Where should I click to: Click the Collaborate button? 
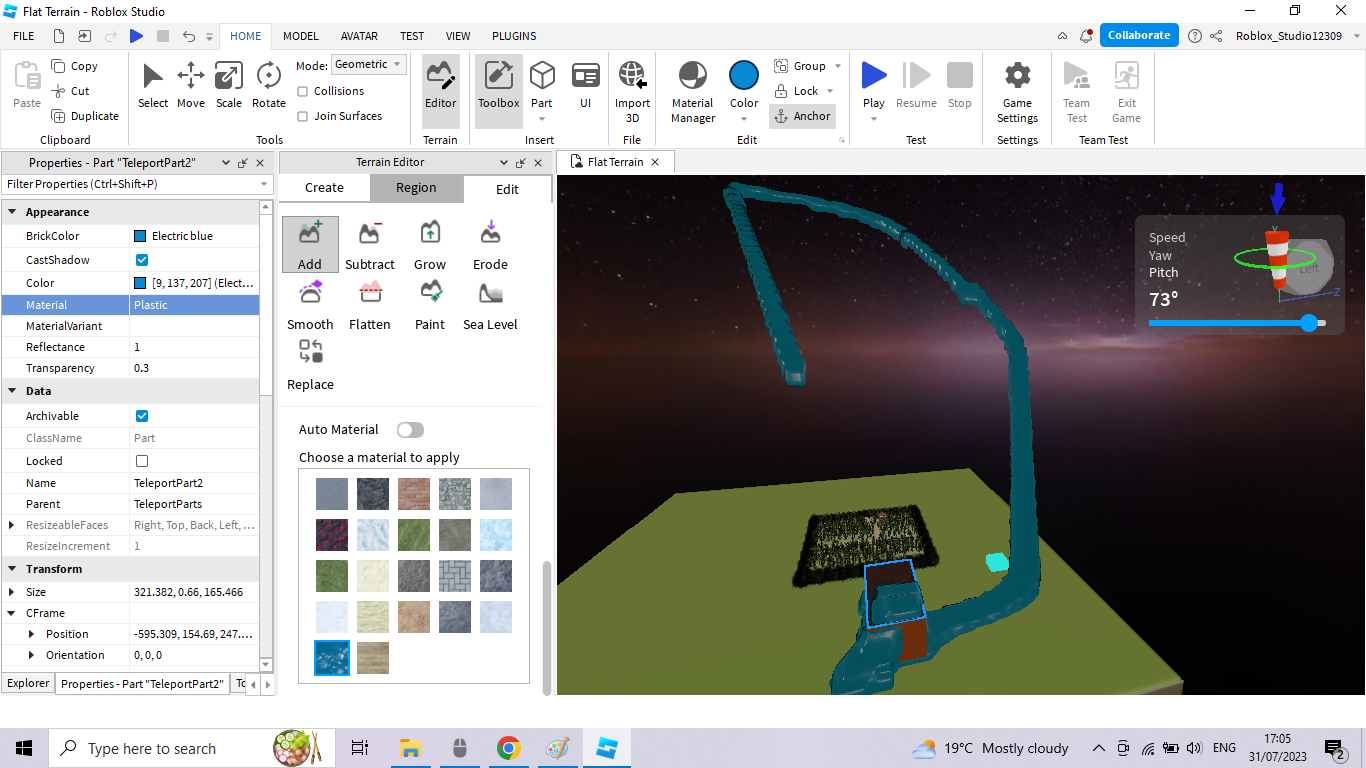click(1139, 35)
